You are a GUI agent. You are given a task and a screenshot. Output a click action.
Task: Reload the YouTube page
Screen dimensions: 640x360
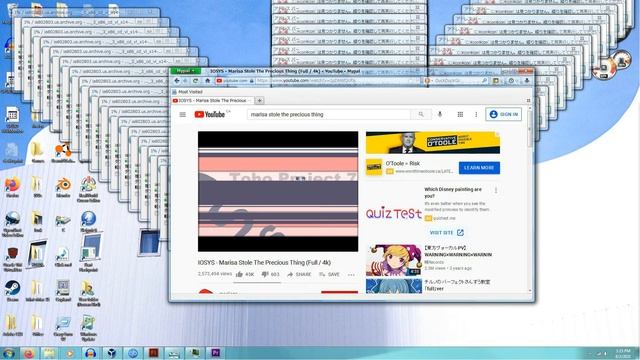click(196, 81)
